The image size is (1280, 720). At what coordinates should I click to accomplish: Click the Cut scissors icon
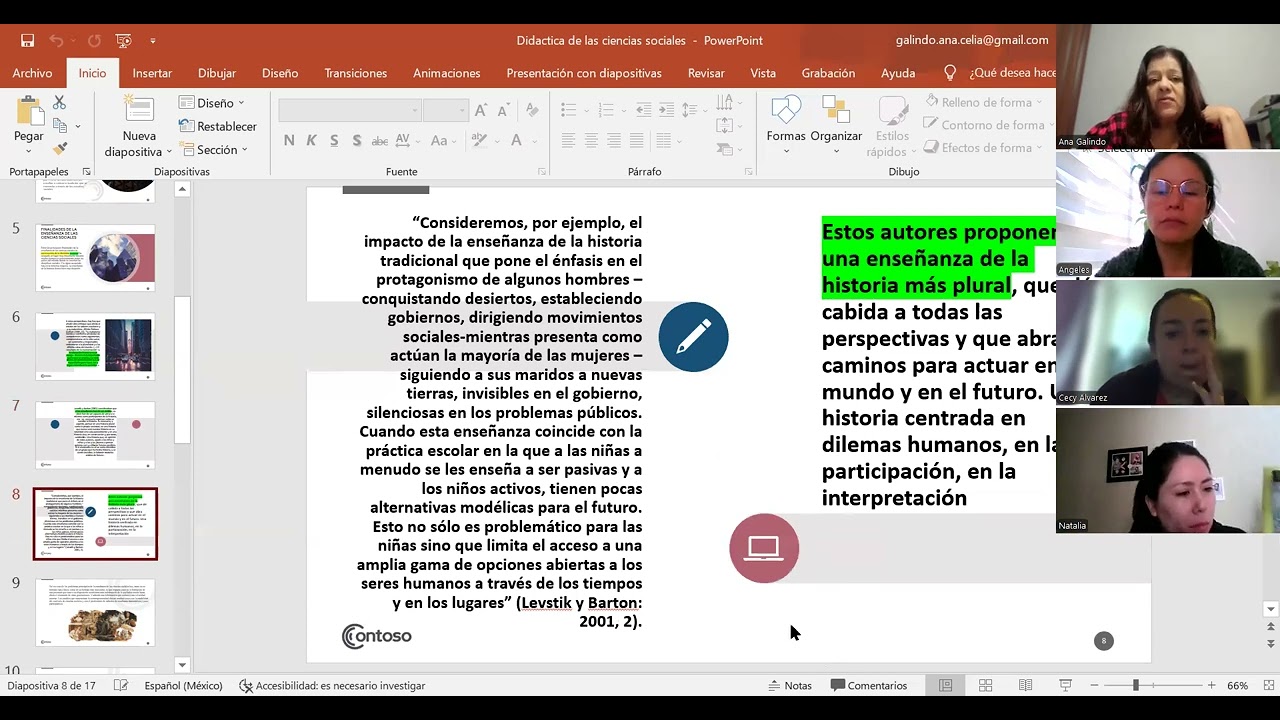coord(59,103)
